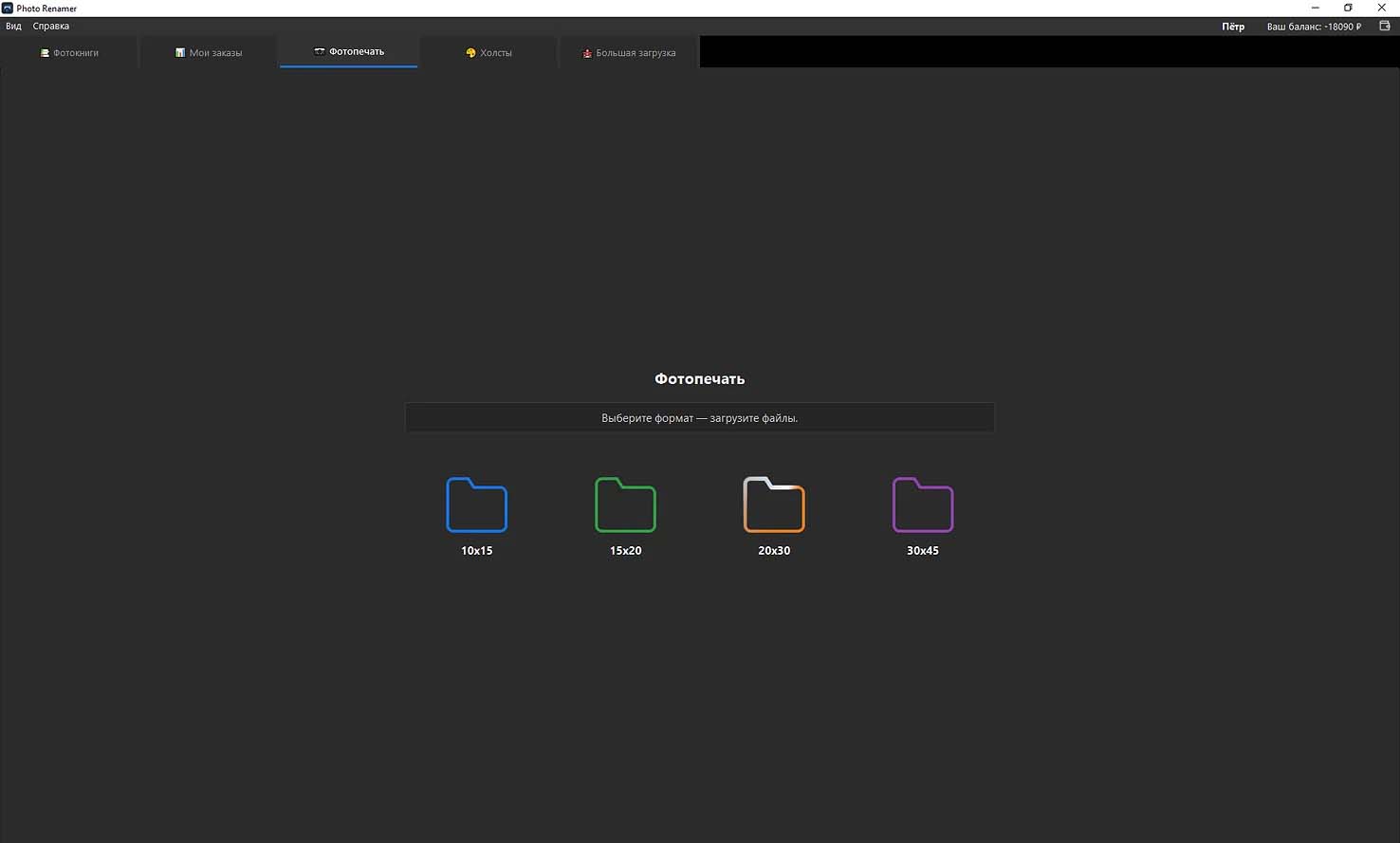
Task: Click the user name Пётр
Action: (x=1233, y=27)
